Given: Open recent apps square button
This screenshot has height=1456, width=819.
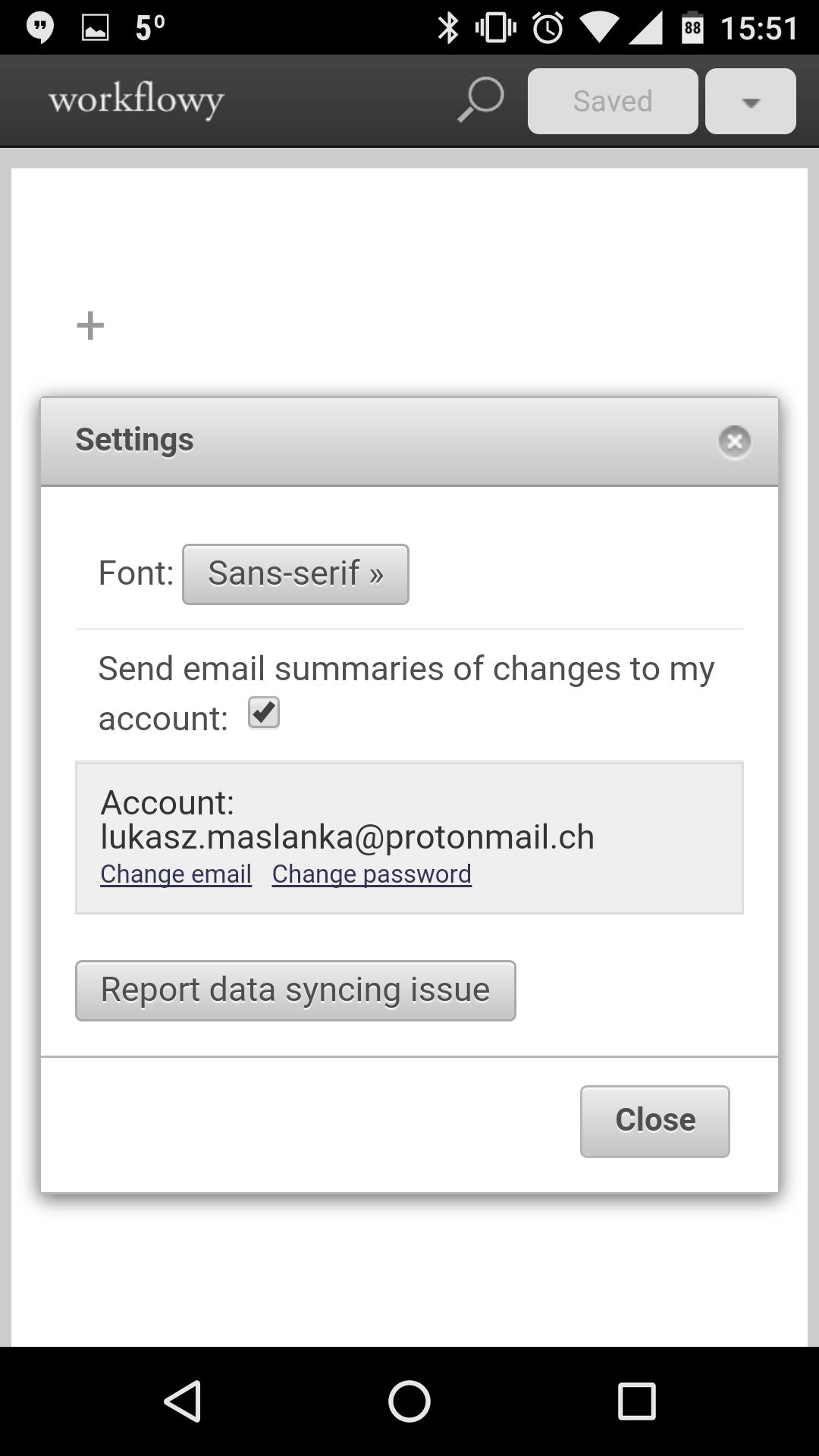Looking at the screenshot, I should (636, 1400).
